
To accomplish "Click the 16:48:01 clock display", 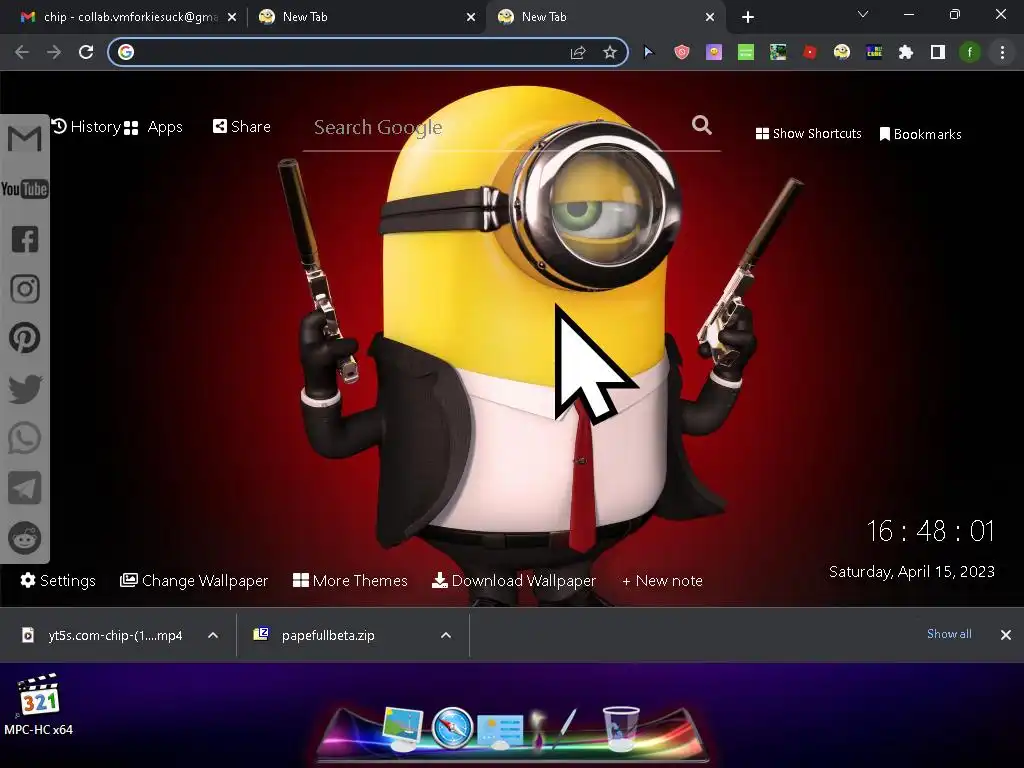I will [930, 531].
